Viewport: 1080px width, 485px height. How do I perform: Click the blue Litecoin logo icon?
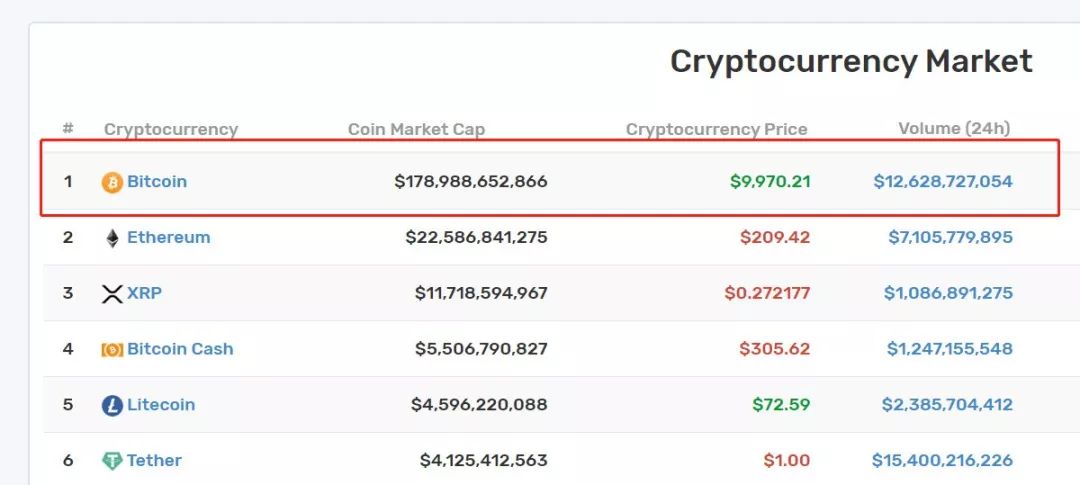click(112, 406)
